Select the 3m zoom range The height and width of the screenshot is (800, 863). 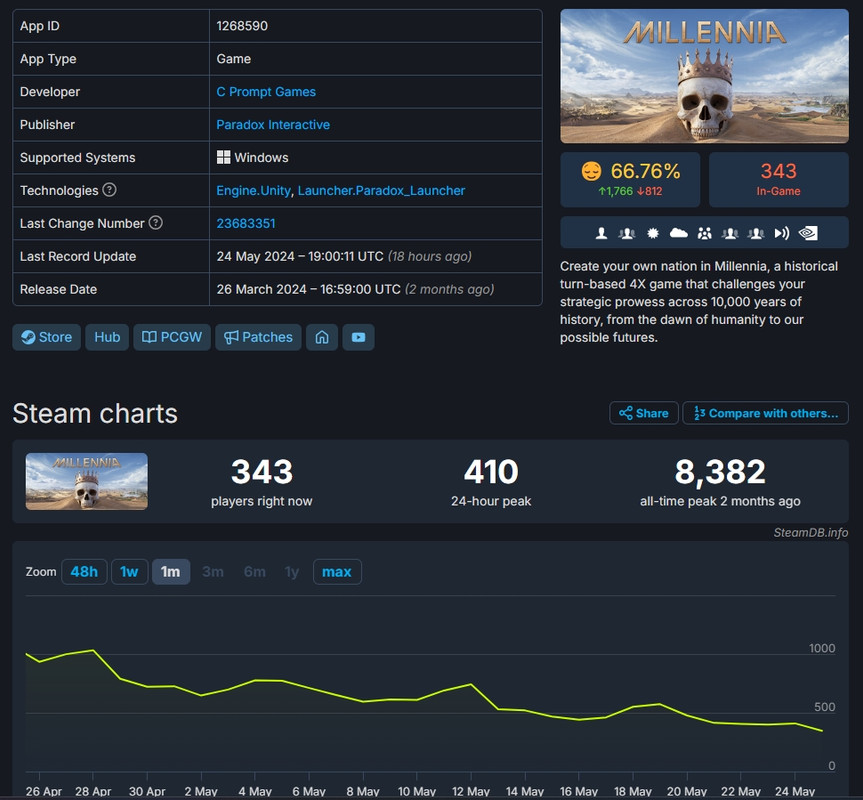[x=212, y=572]
